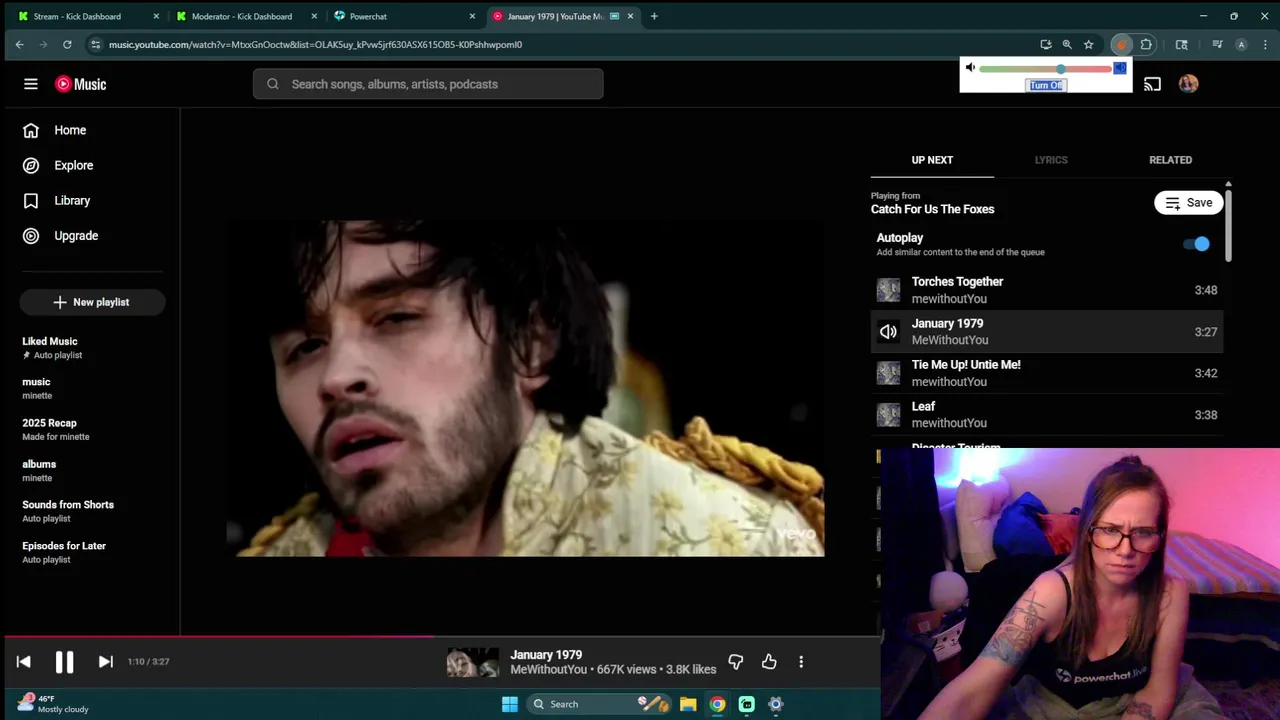Install app icon in address bar
The image size is (1280, 720).
[x=1046, y=44]
